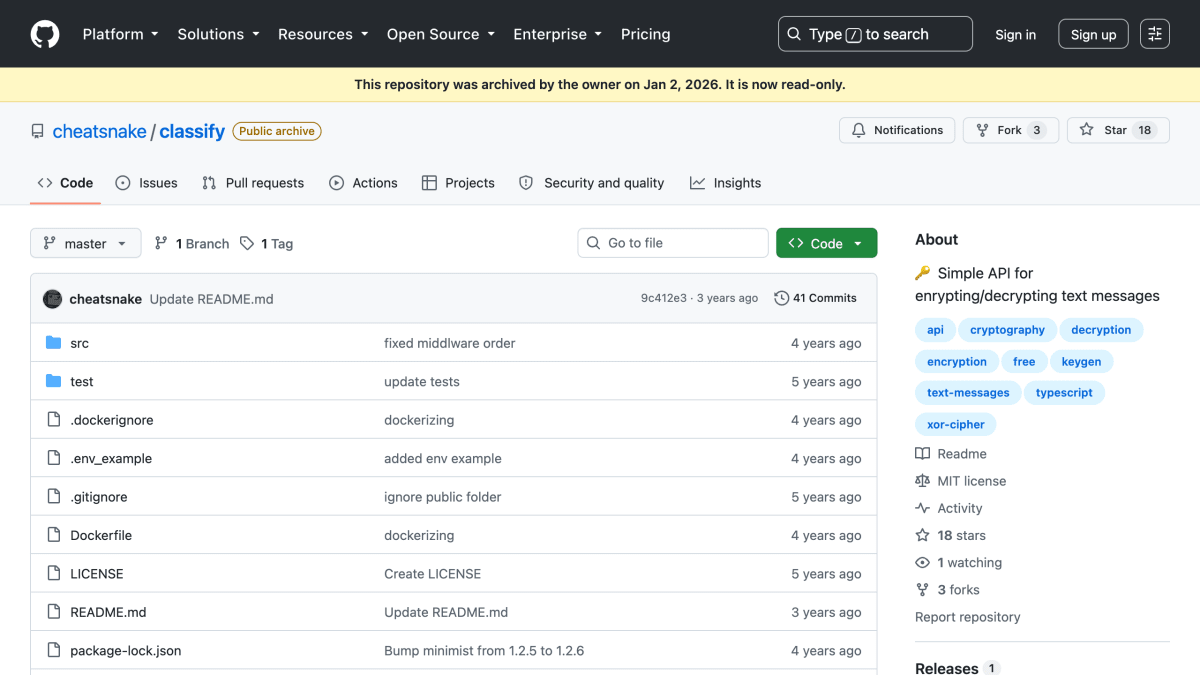Open commit hash 9c412e3

[664, 298]
